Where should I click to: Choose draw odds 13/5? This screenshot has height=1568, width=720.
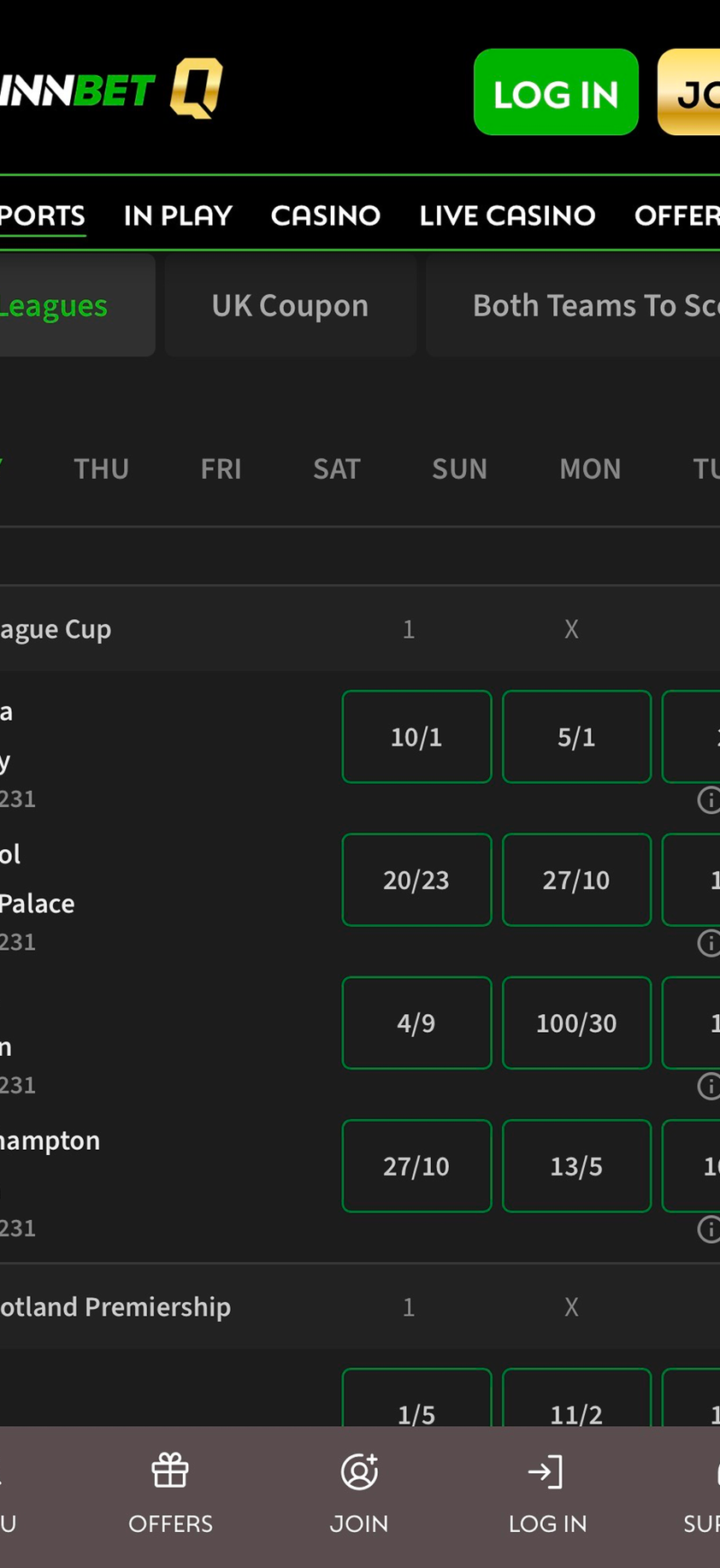click(x=576, y=1166)
